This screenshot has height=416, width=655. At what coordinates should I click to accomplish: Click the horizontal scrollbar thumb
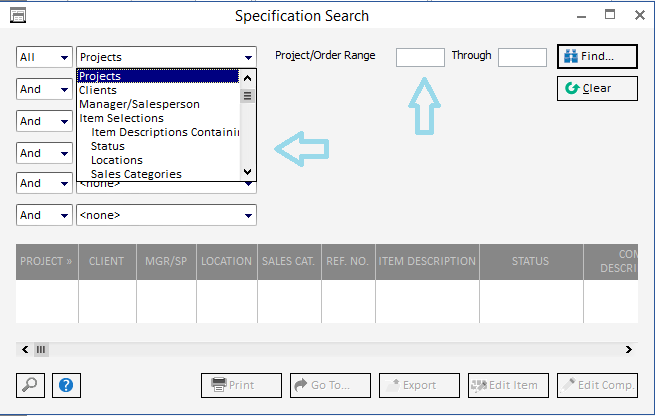[x=41, y=350]
